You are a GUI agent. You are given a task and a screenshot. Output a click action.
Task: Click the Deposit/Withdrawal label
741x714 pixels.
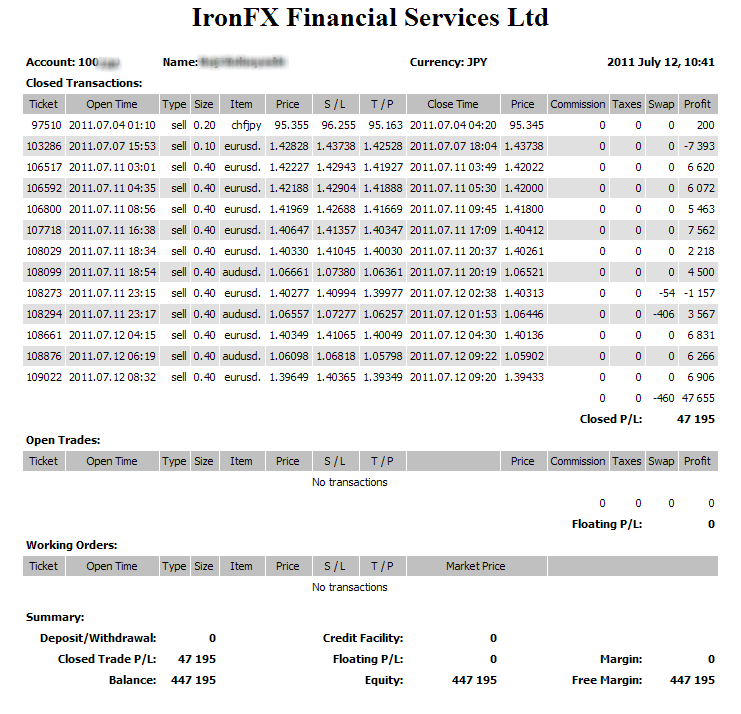click(x=98, y=638)
